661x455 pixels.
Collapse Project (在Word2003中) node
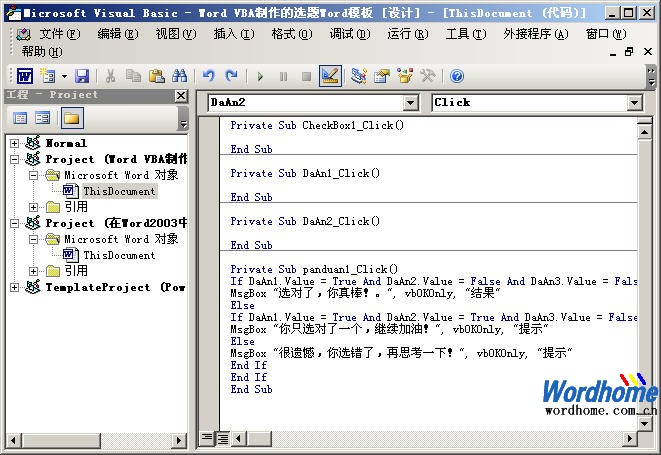pos(14,223)
